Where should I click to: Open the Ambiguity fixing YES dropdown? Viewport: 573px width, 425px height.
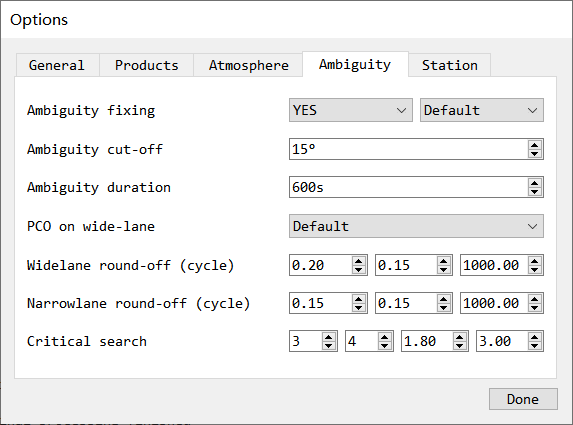(350, 110)
